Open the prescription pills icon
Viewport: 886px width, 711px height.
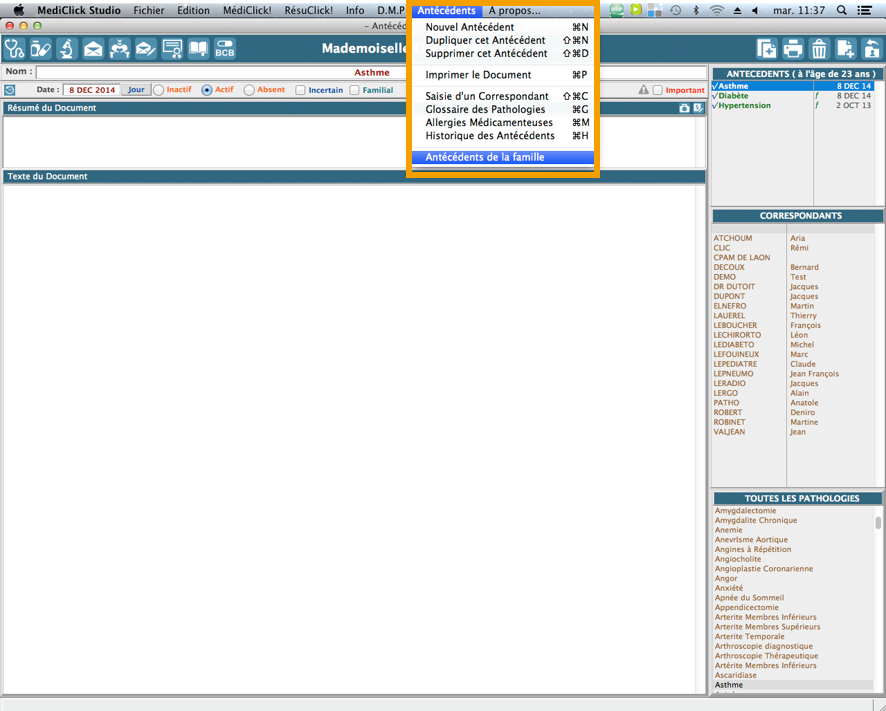pos(40,48)
